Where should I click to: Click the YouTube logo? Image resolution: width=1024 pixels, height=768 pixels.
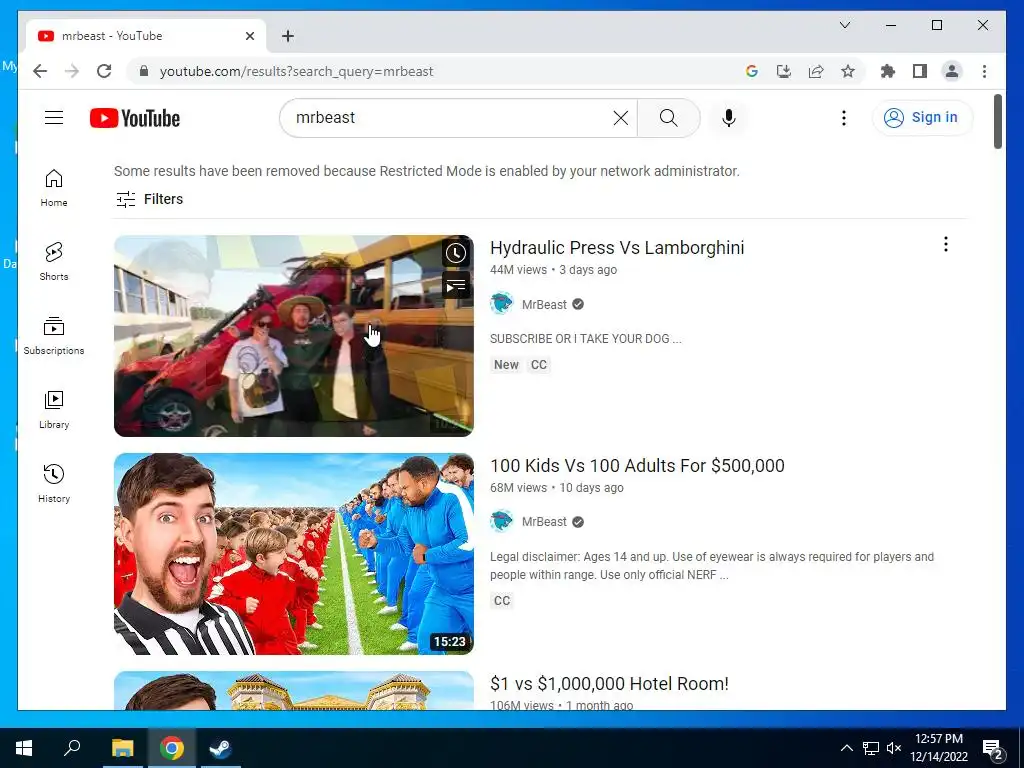pos(135,118)
